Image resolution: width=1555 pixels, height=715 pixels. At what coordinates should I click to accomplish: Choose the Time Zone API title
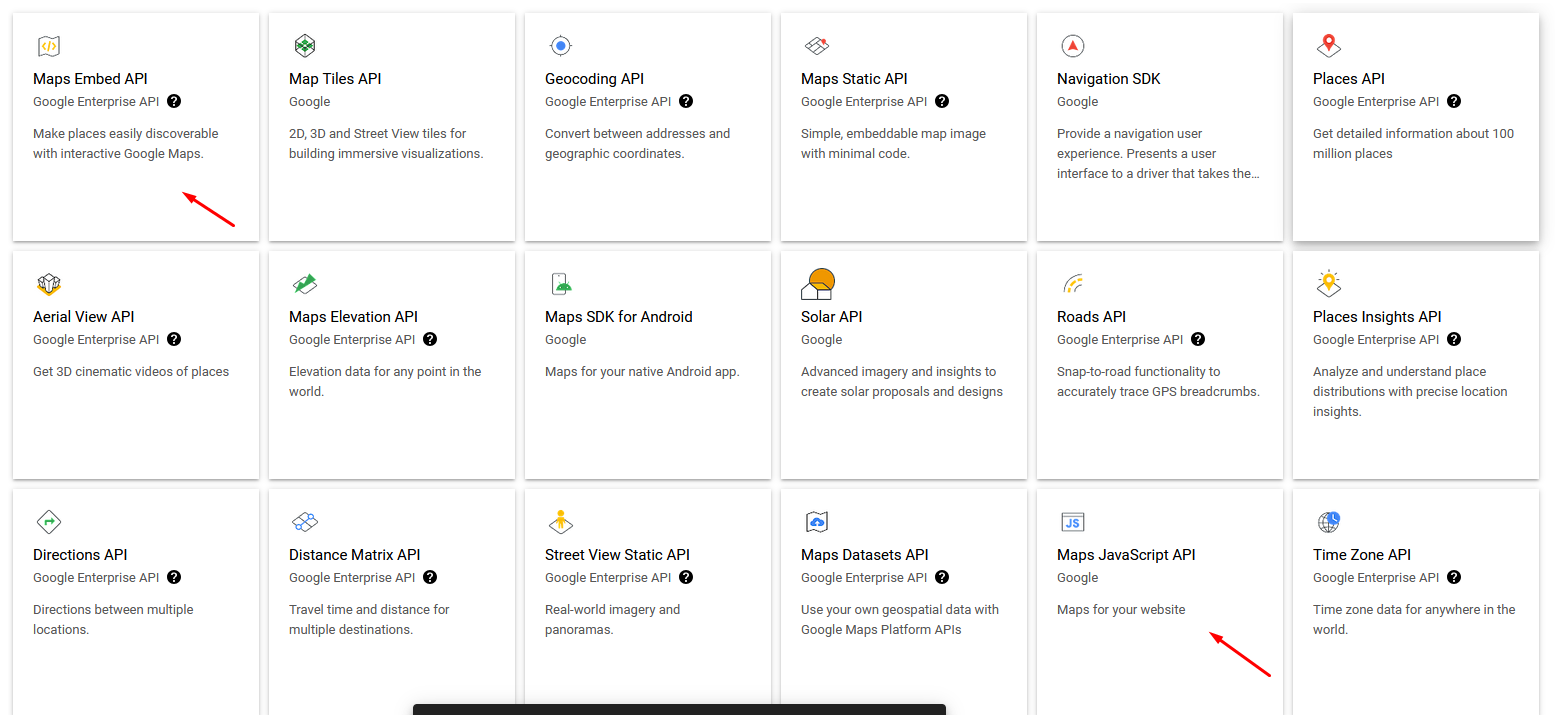(1361, 555)
